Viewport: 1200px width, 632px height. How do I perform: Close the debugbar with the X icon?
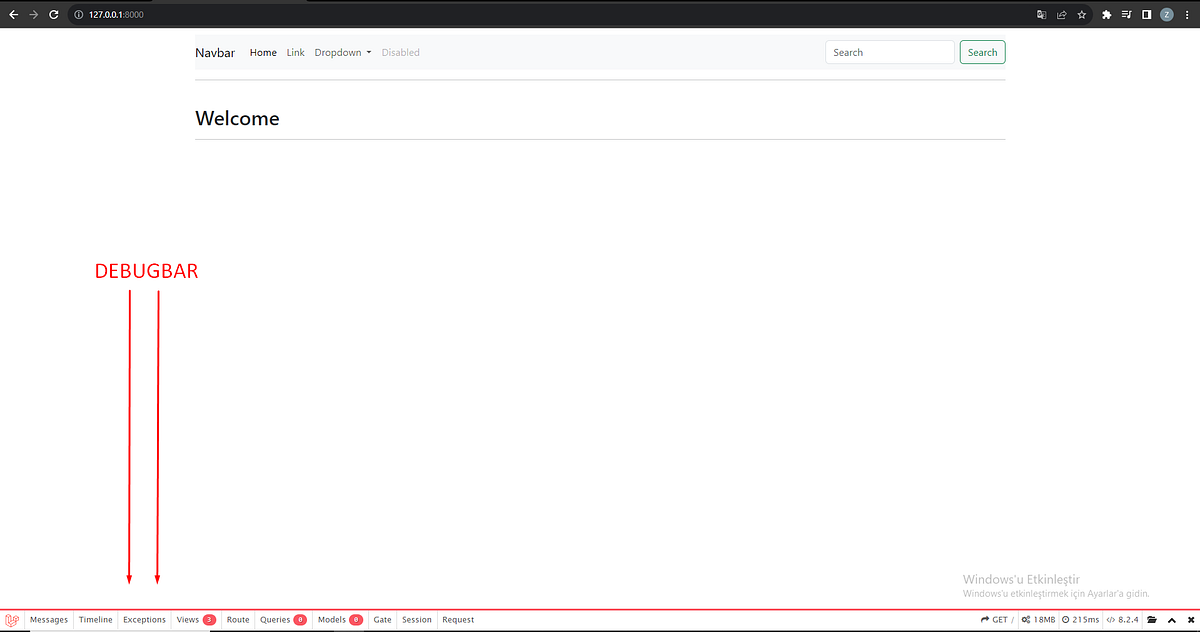tap(1189, 619)
